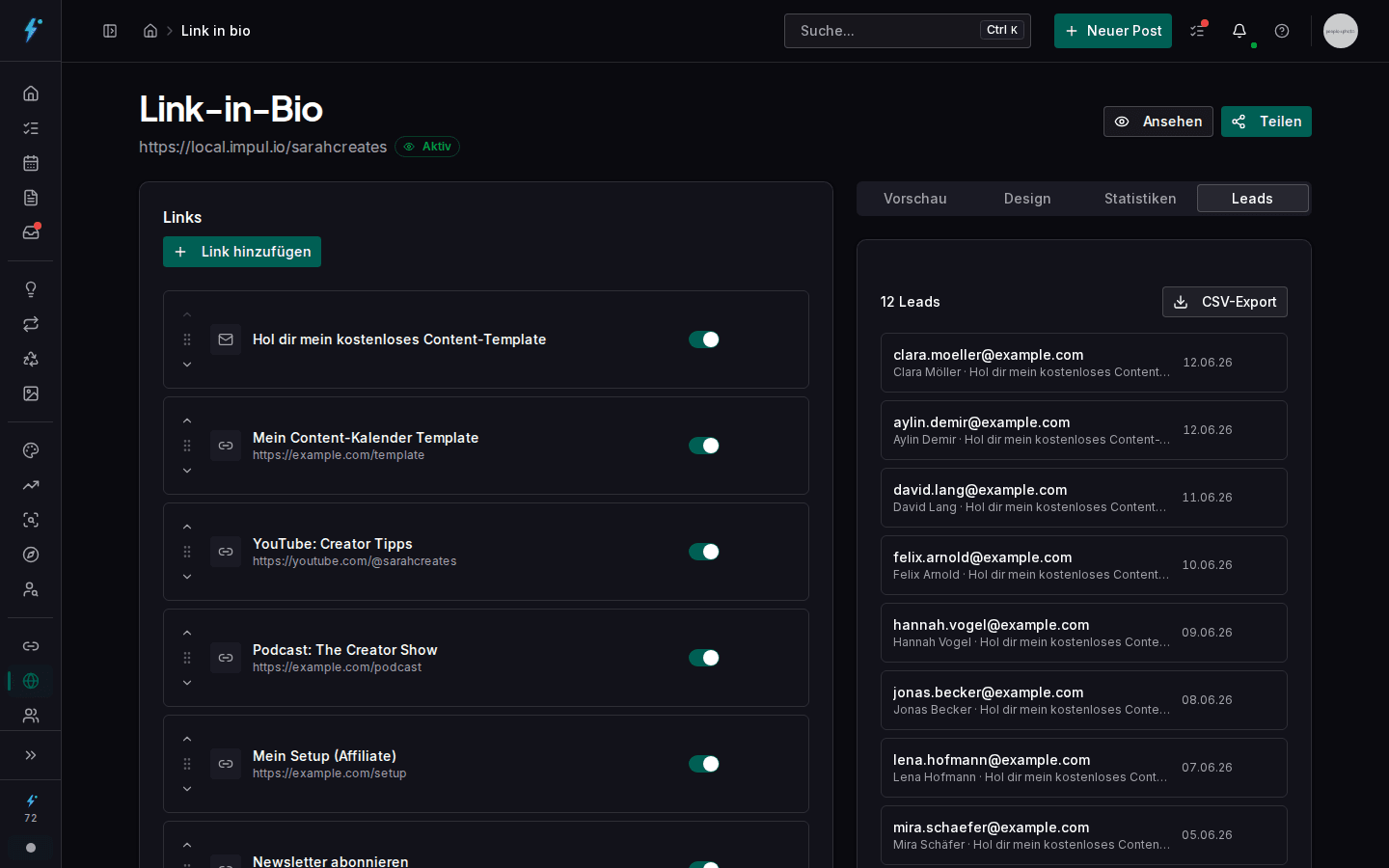
Task: Open the chain link sidebar icon
Action: click(x=31, y=646)
